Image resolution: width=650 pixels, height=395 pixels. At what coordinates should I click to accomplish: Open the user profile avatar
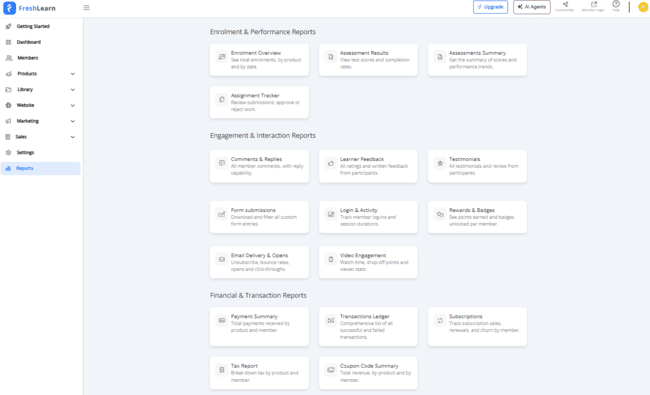[643, 7]
